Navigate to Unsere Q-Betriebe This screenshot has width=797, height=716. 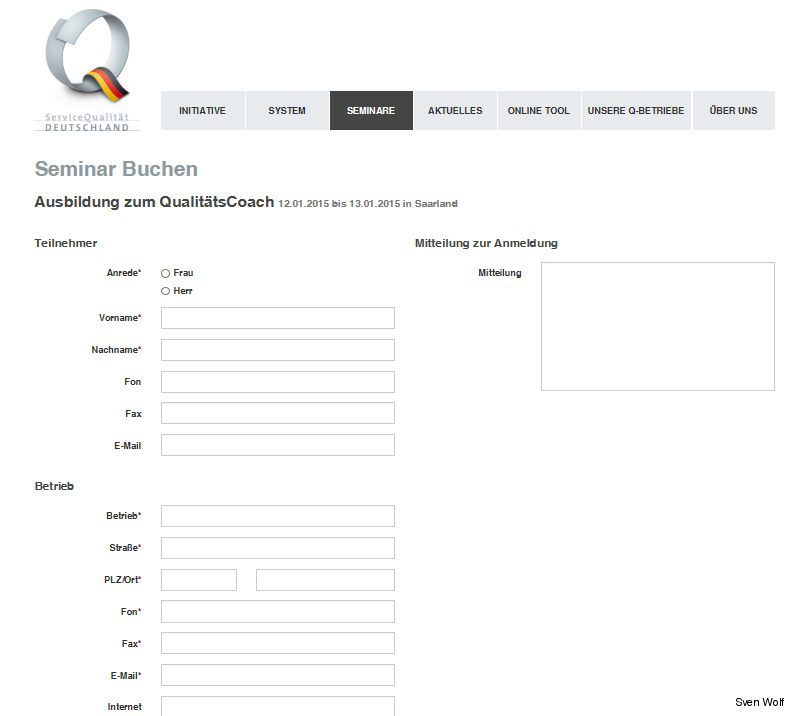pyautogui.click(x=636, y=111)
